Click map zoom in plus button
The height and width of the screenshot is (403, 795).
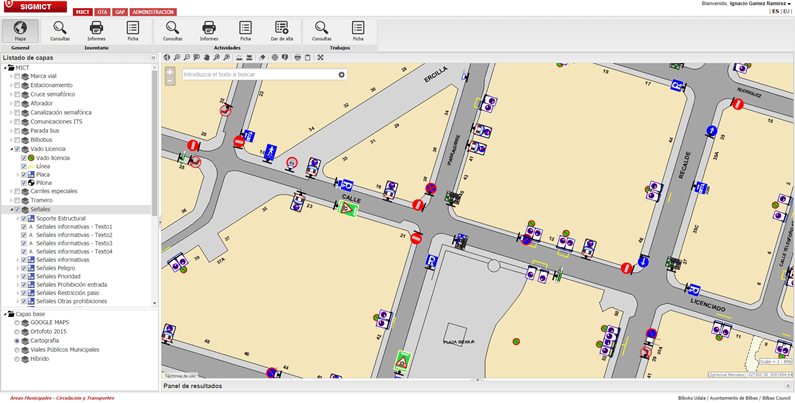170,71
